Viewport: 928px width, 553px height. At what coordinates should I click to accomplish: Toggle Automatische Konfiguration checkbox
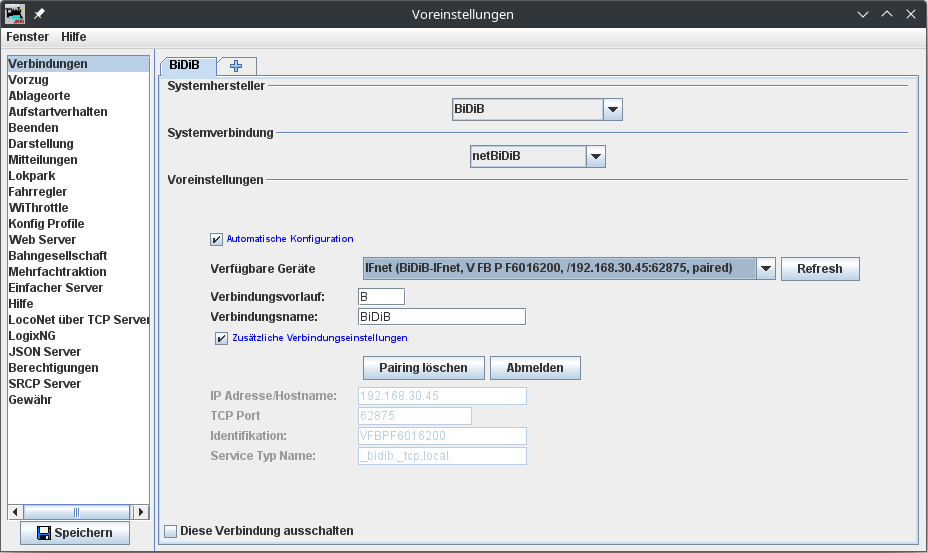217,239
